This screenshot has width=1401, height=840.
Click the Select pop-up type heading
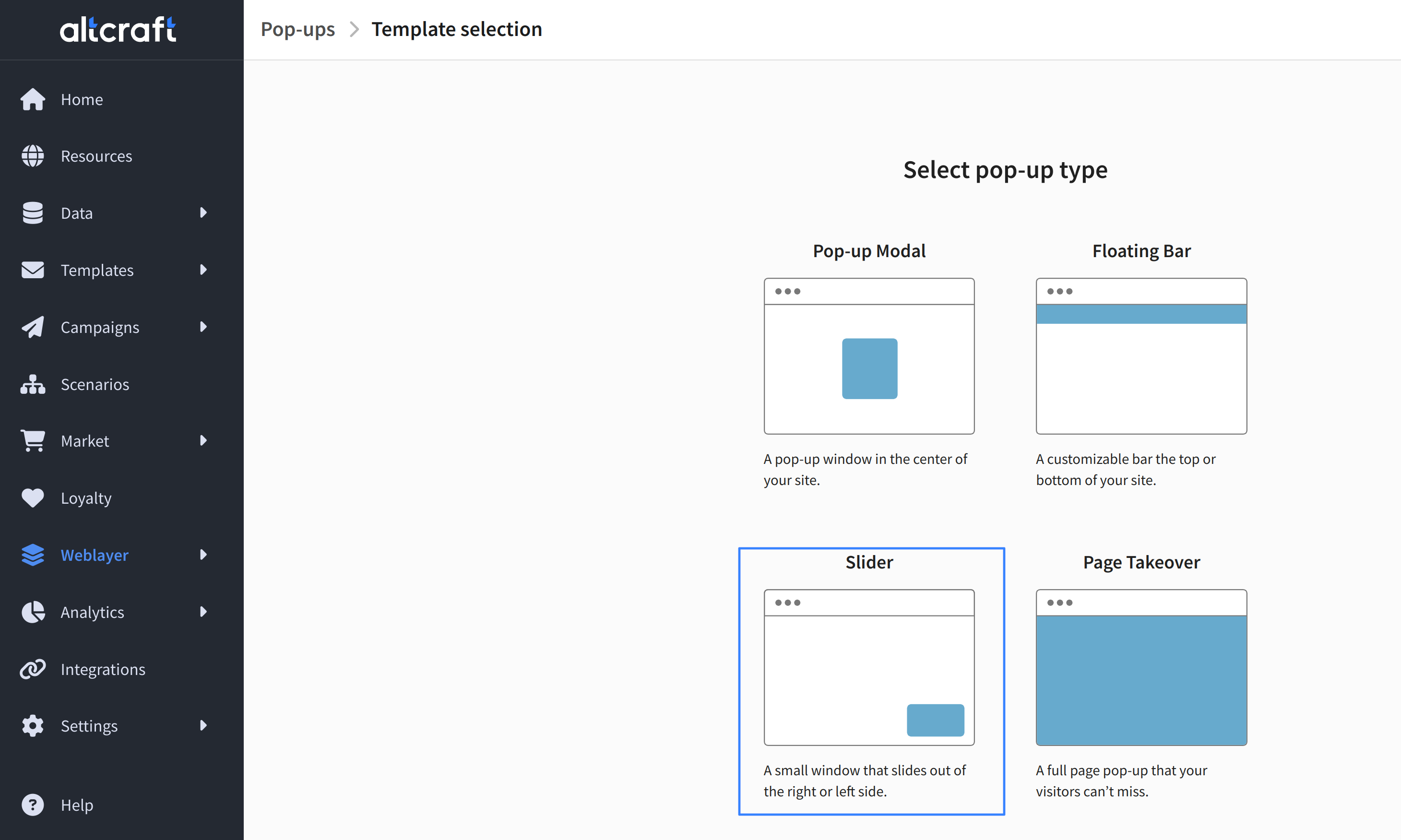click(x=1005, y=170)
